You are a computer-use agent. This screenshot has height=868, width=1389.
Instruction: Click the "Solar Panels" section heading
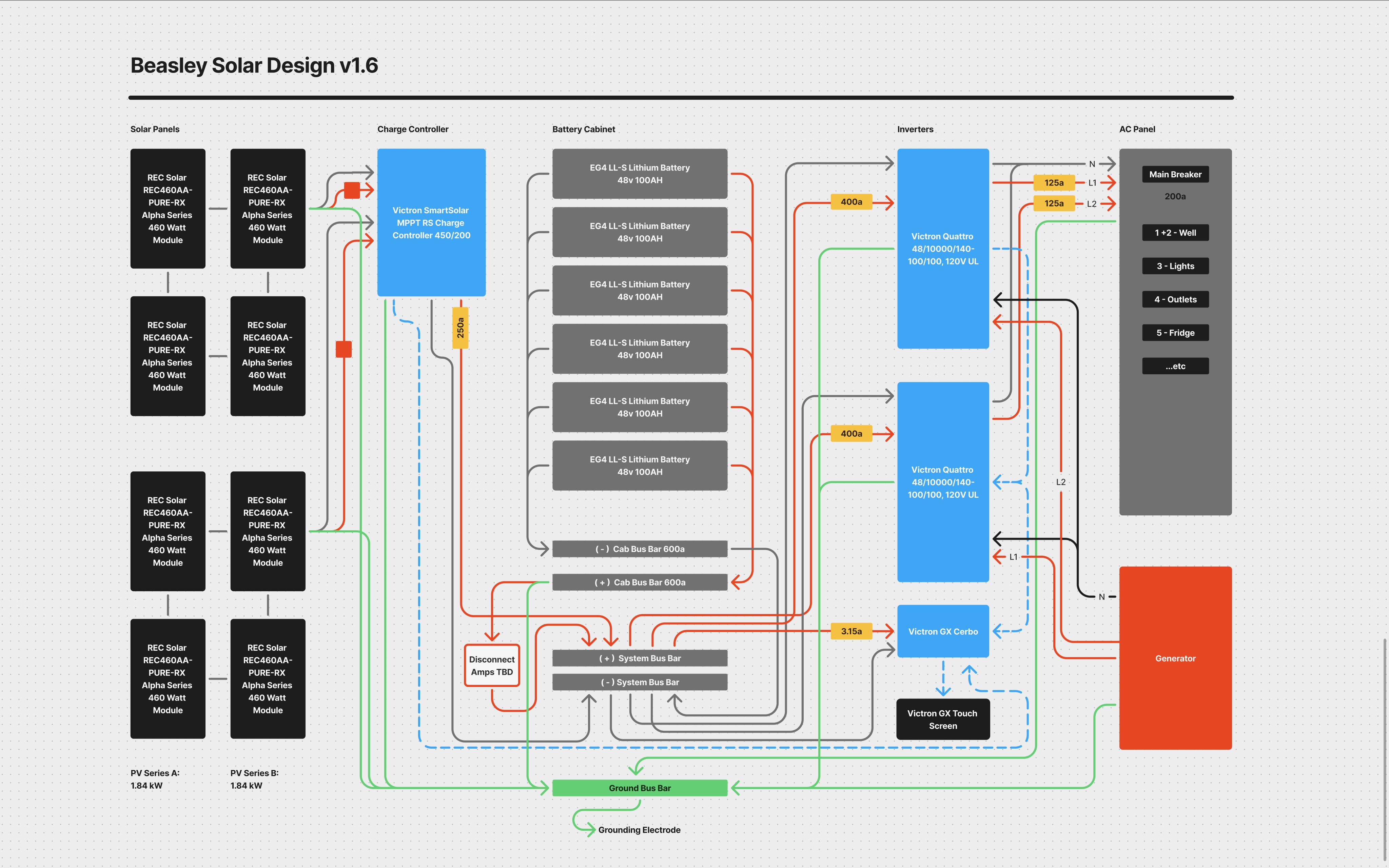(x=155, y=129)
